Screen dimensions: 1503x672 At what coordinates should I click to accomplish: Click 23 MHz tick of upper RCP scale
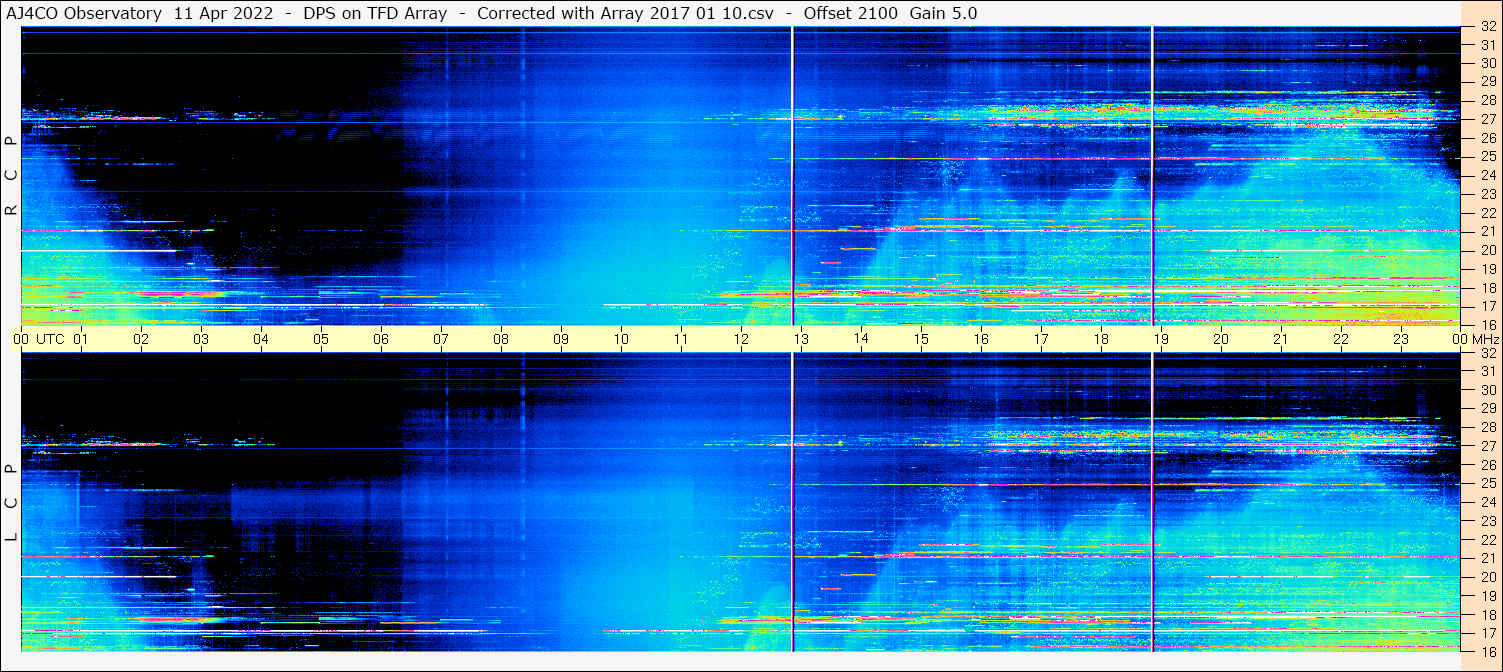tap(1487, 194)
